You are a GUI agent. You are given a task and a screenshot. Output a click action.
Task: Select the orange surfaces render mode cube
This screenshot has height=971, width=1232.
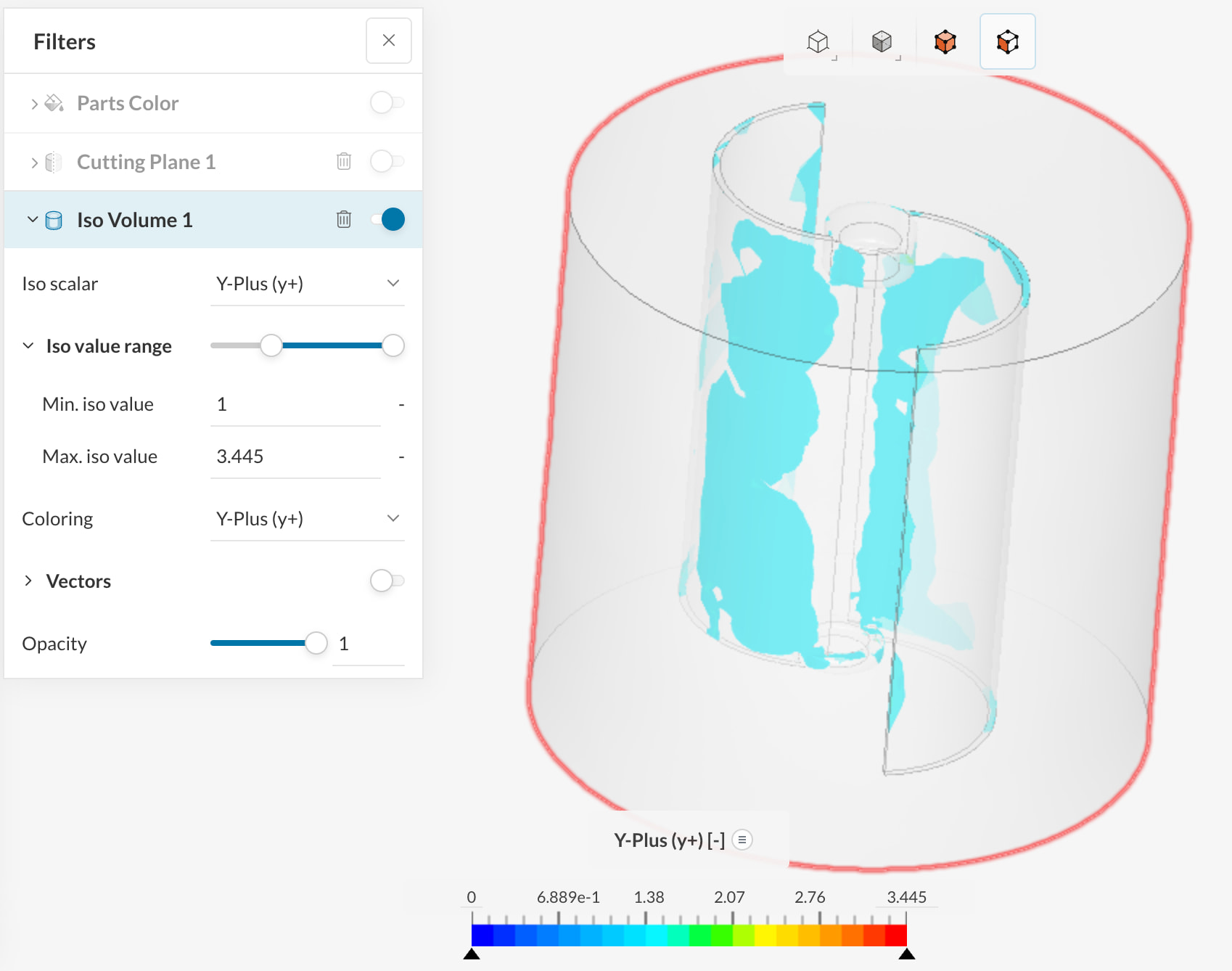pyautogui.click(x=945, y=41)
